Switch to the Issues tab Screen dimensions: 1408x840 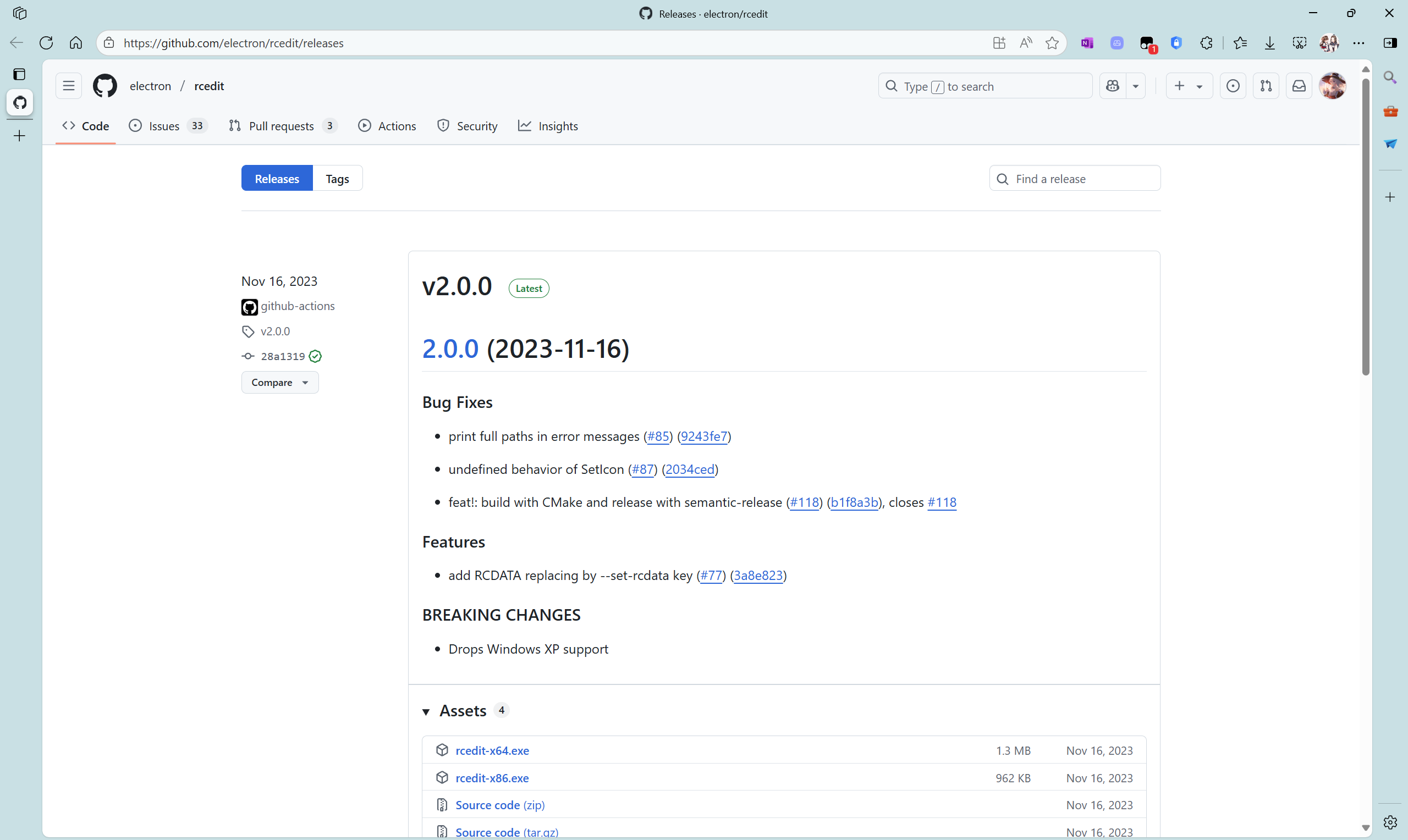(168, 126)
